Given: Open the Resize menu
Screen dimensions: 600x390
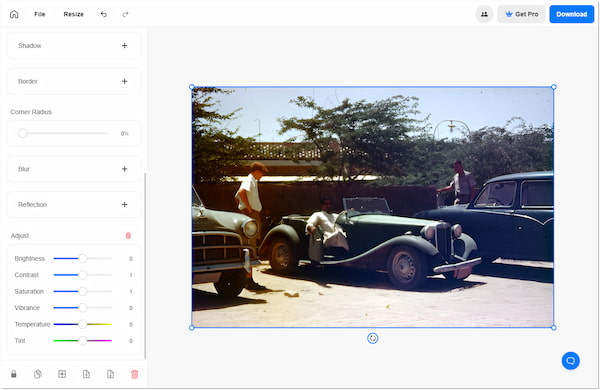Looking at the screenshot, I should [x=73, y=14].
